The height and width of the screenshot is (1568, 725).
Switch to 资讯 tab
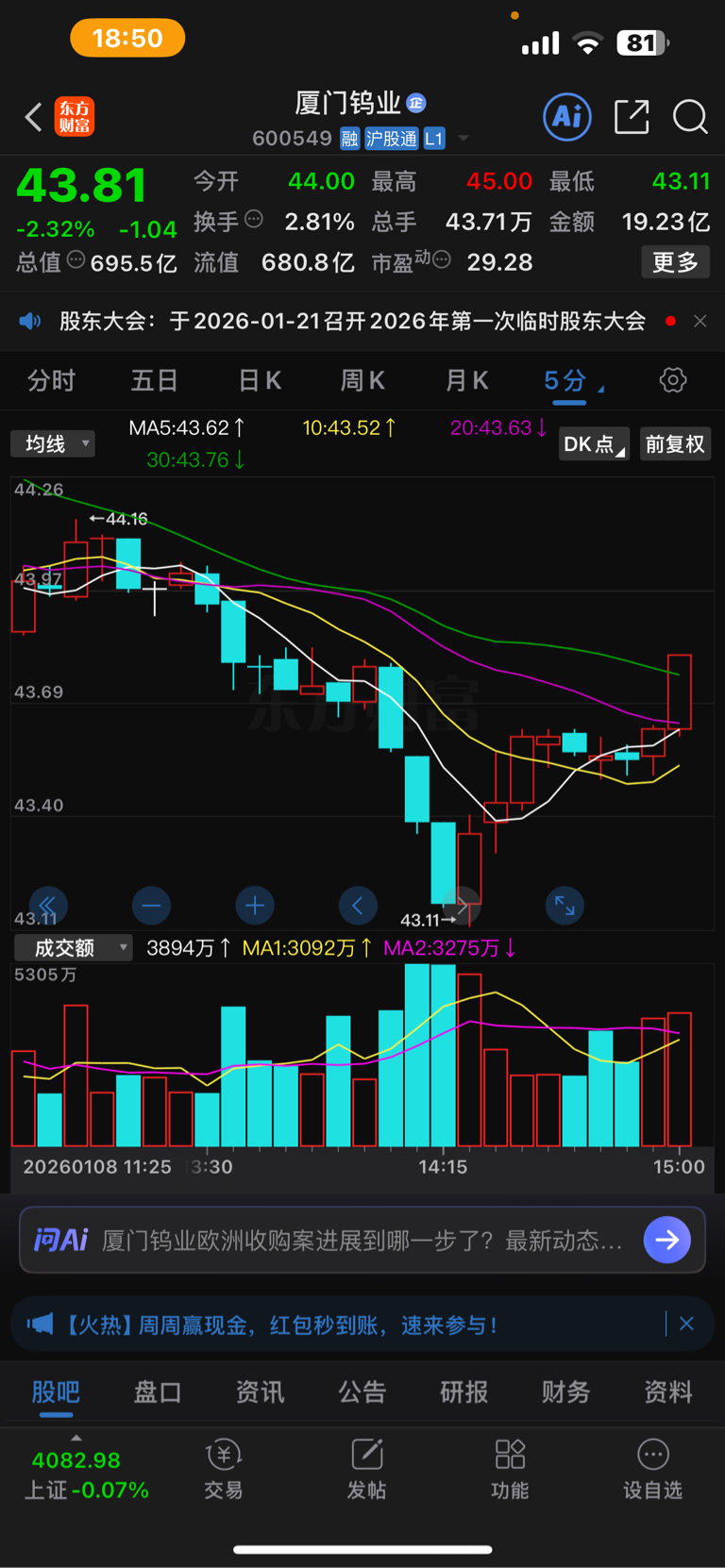(260, 1393)
